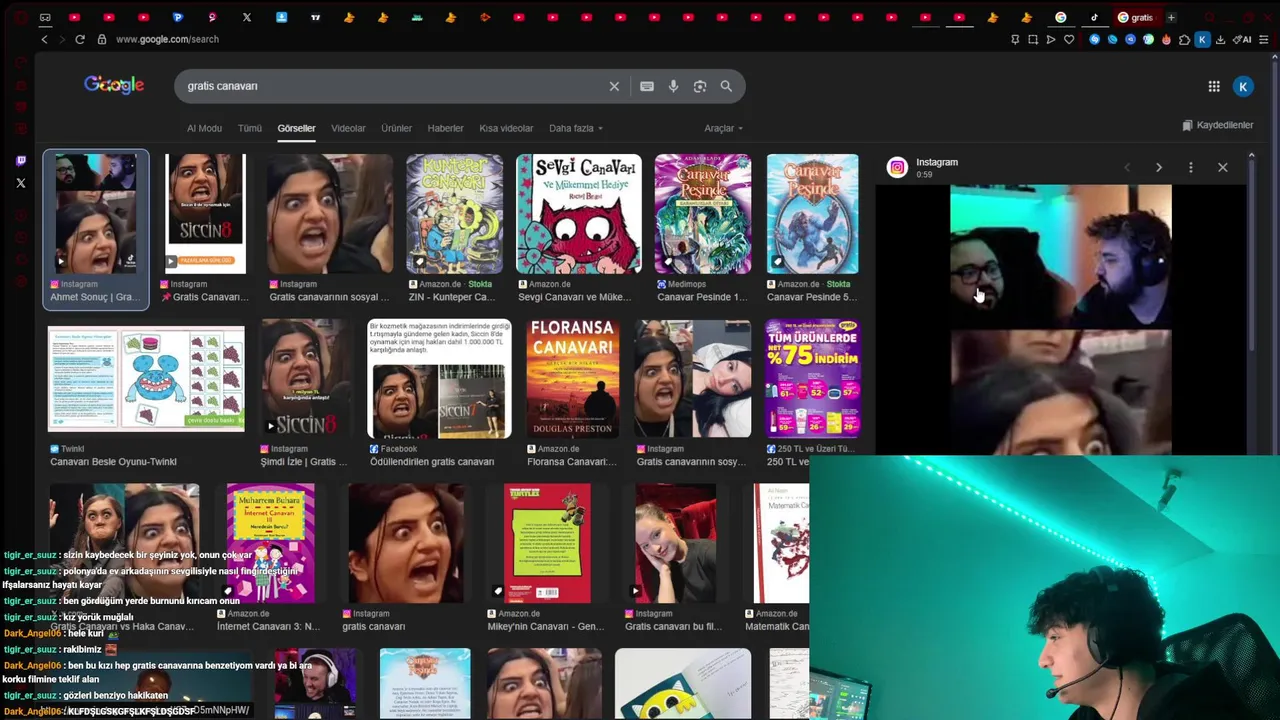Open the AI assistant toolbar button
The width and height of the screenshot is (1280, 720).
(x=1242, y=39)
